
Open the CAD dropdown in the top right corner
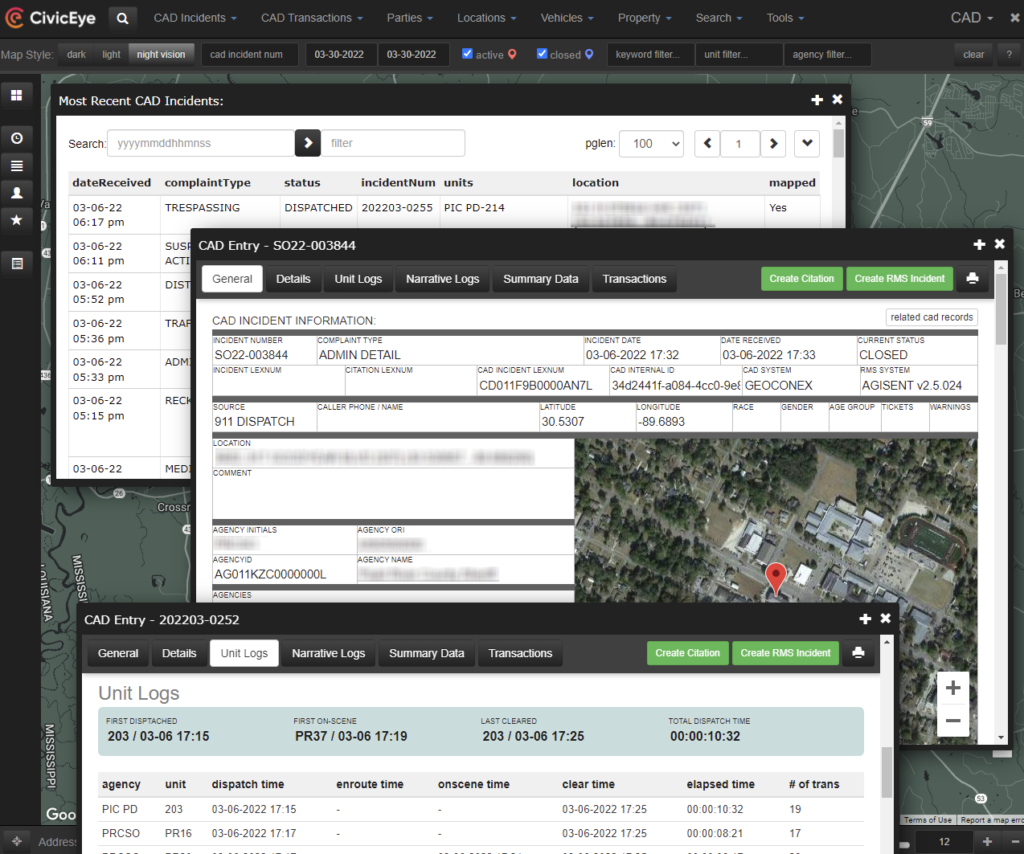[x=970, y=17]
